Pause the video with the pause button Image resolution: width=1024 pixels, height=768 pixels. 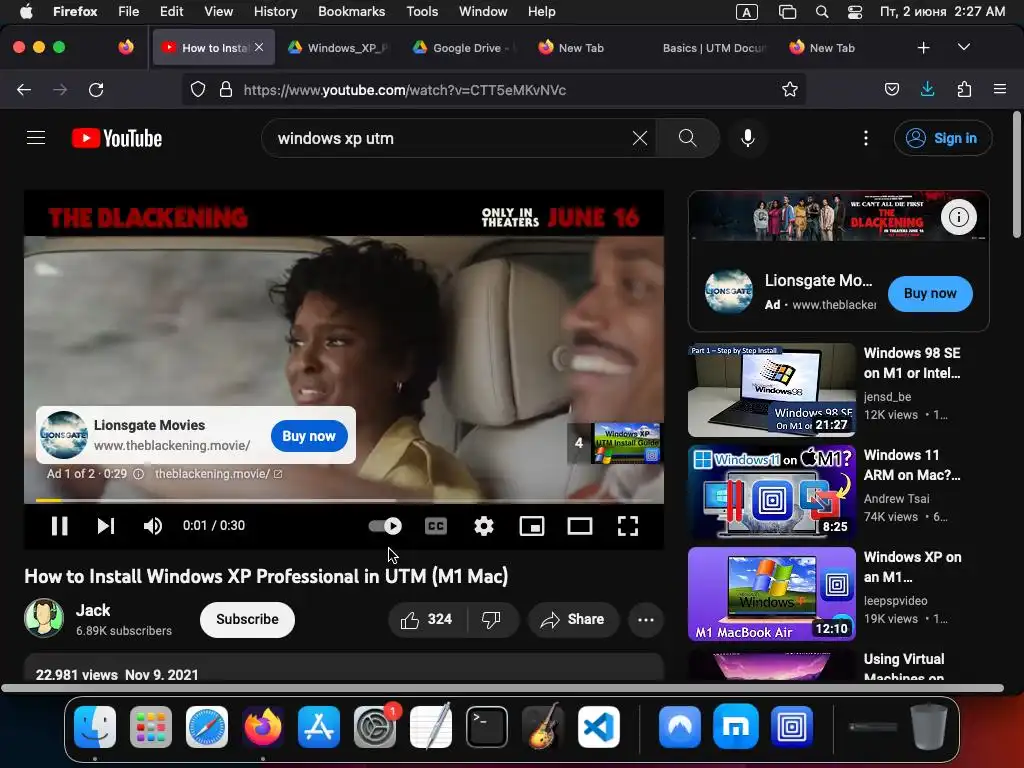pyautogui.click(x=59, y=526)
